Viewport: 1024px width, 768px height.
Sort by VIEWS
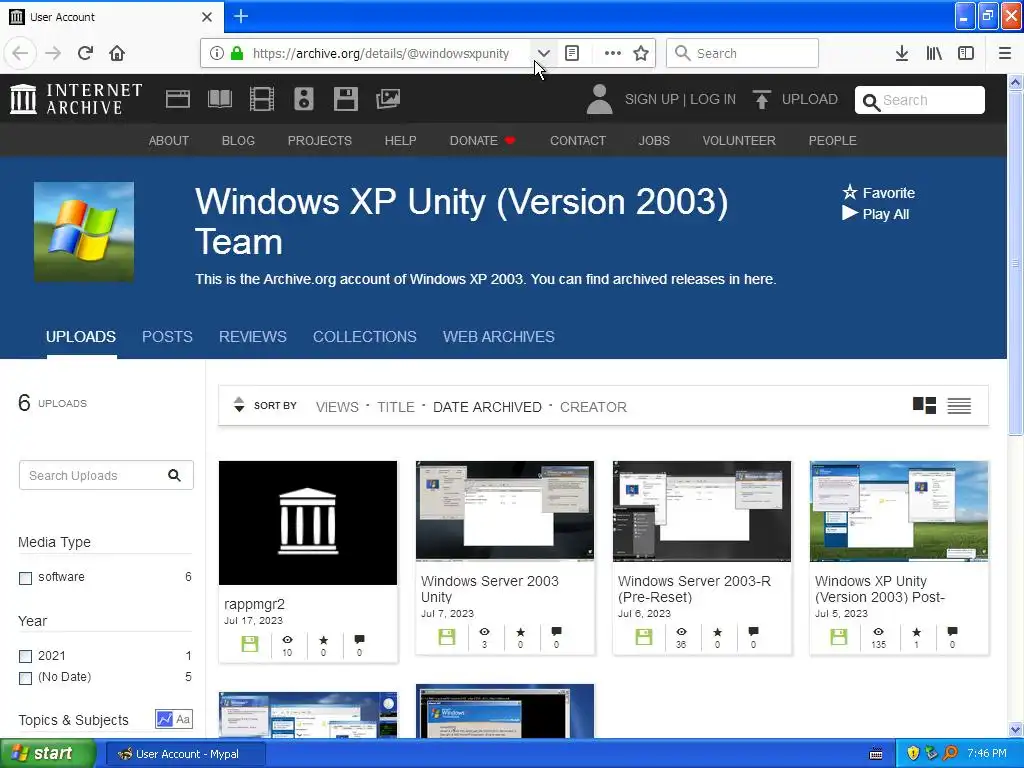pos(337,407)
